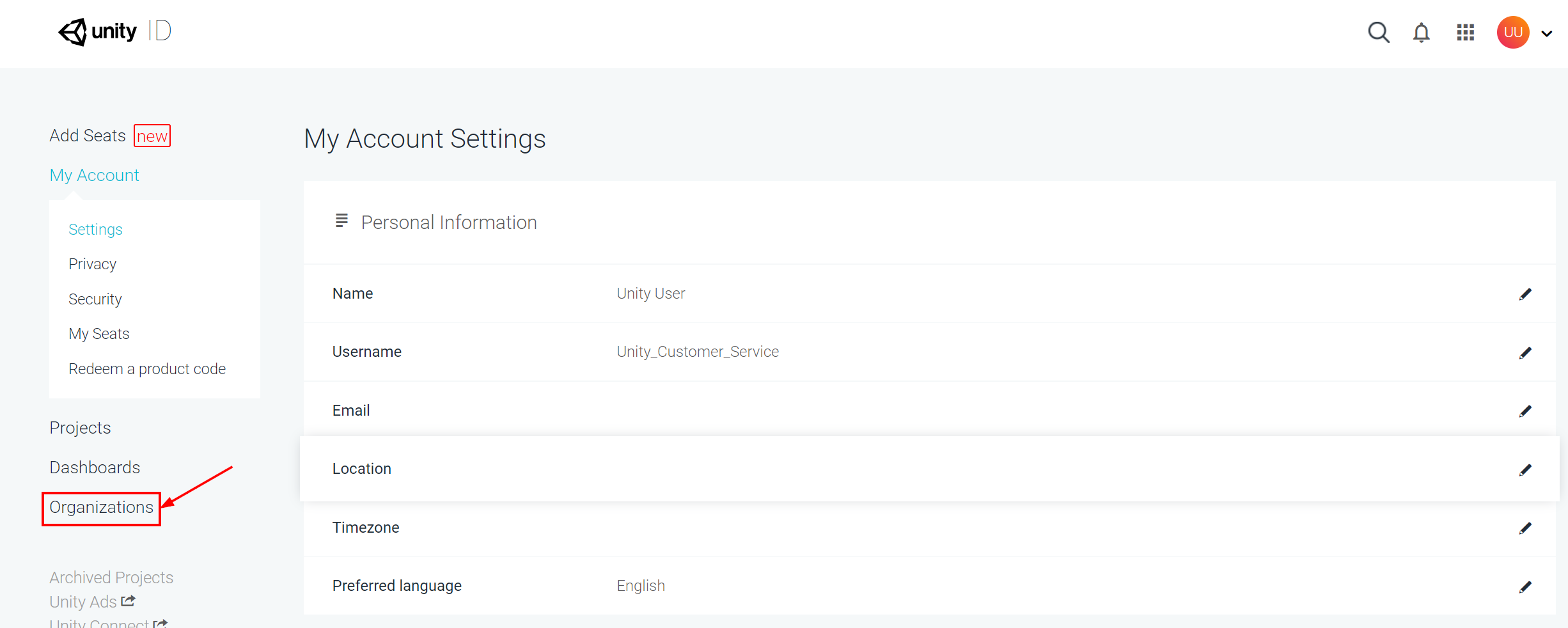1568x628 pixels.
Task: Open Unity Ads external link
Action: click(x=83, y=602)
